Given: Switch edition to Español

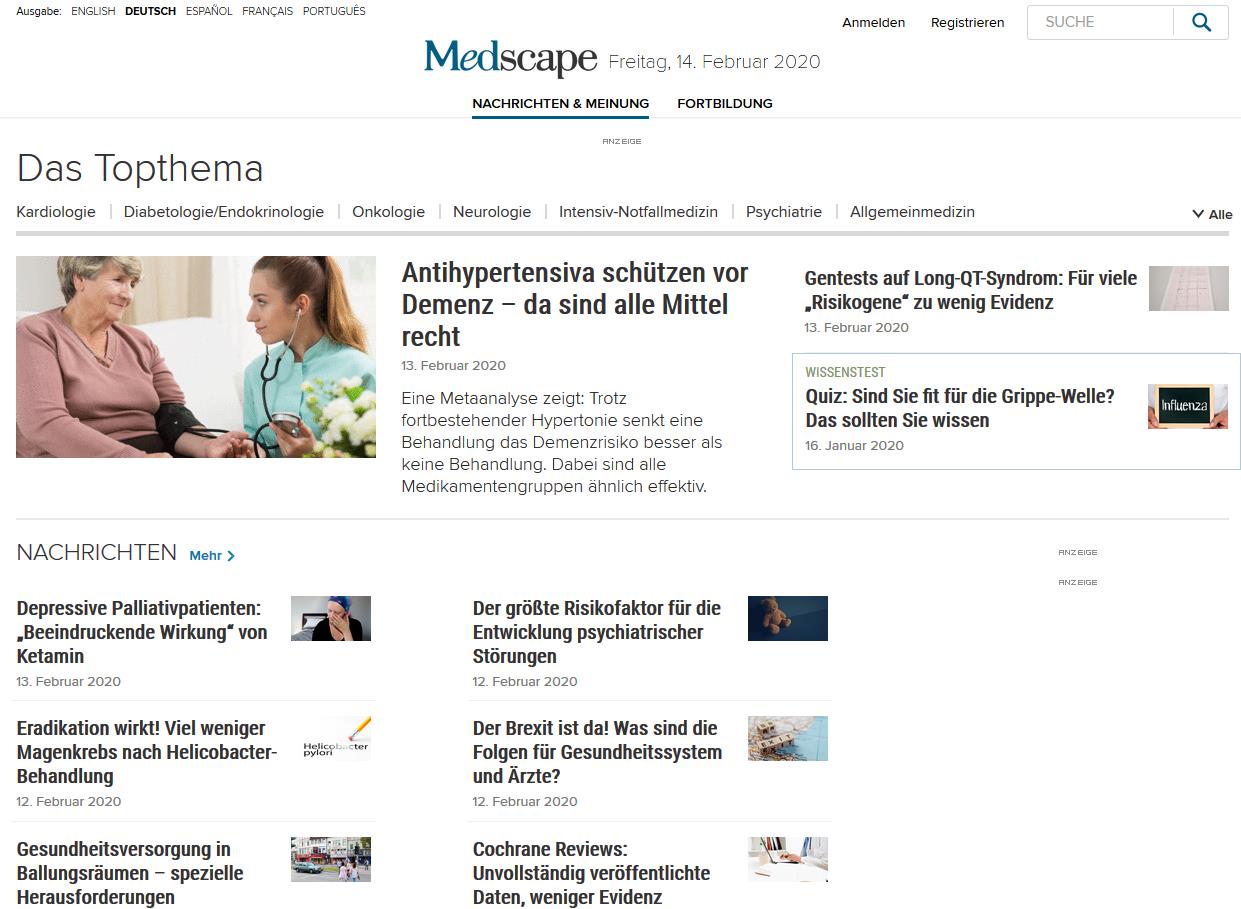Looking at the screenshot, I should pos(209,12).
